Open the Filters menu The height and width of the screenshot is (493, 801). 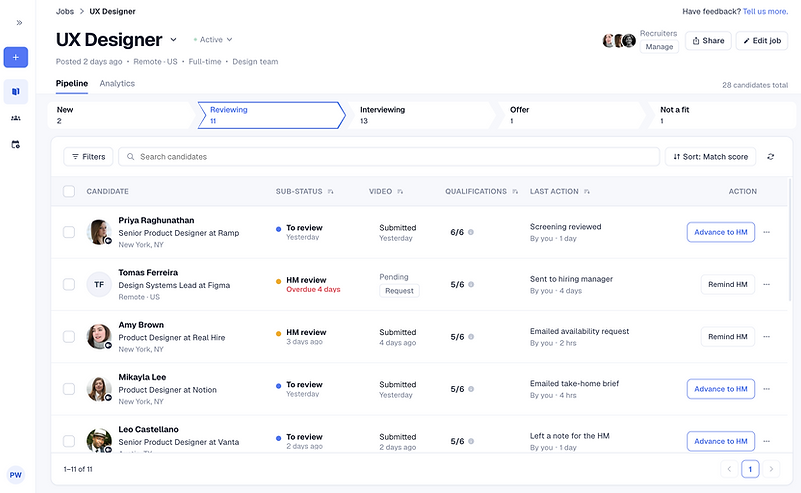[x=88, y=157]
